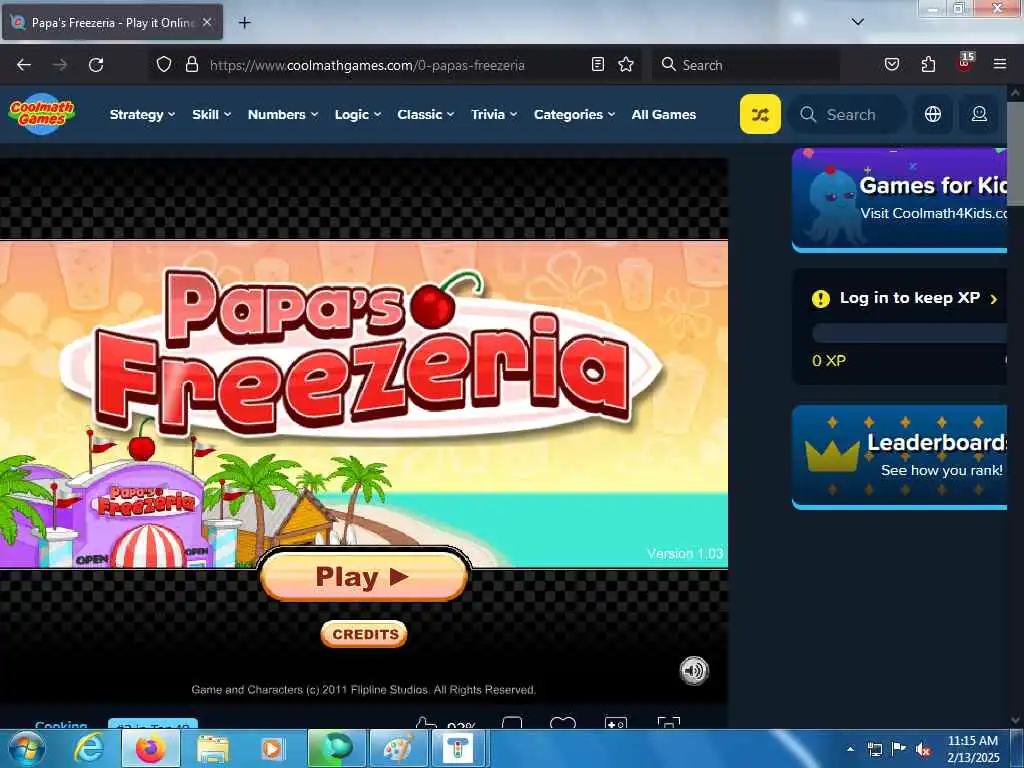The height and width of the screenshot is (768, 1024).
Task: Reload the Papa's Freezeria page
Action: click(96, 65)
